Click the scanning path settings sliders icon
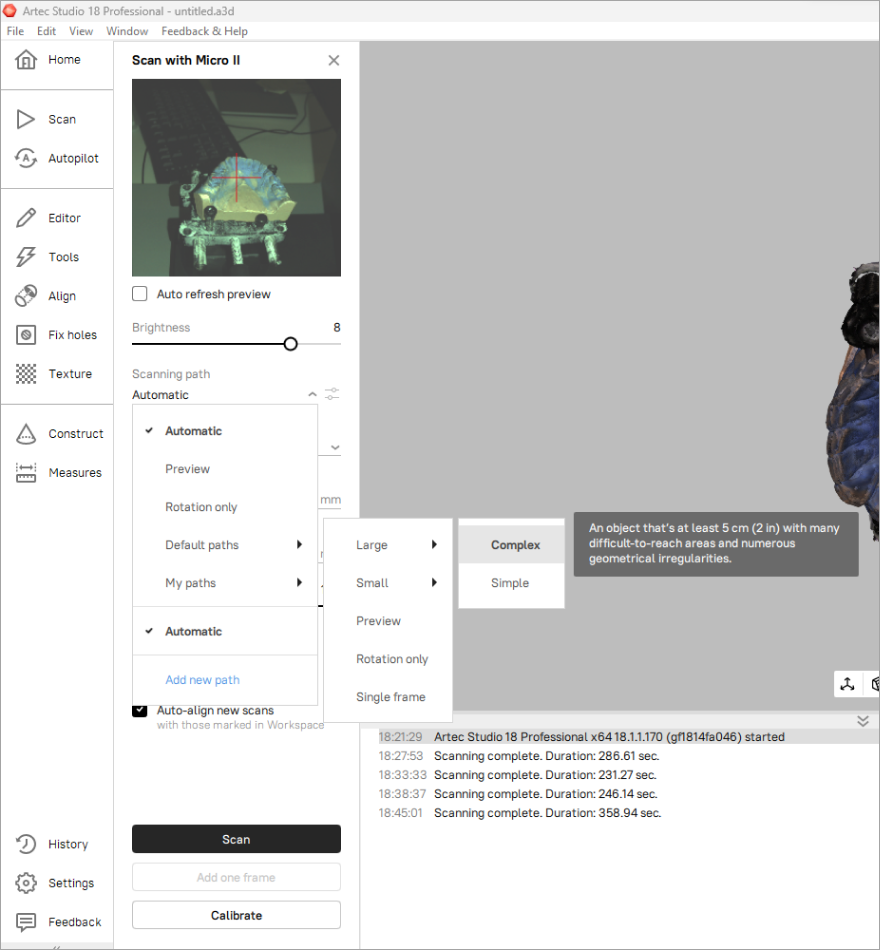This screenshot has height=950, width=880. point(332,394)
